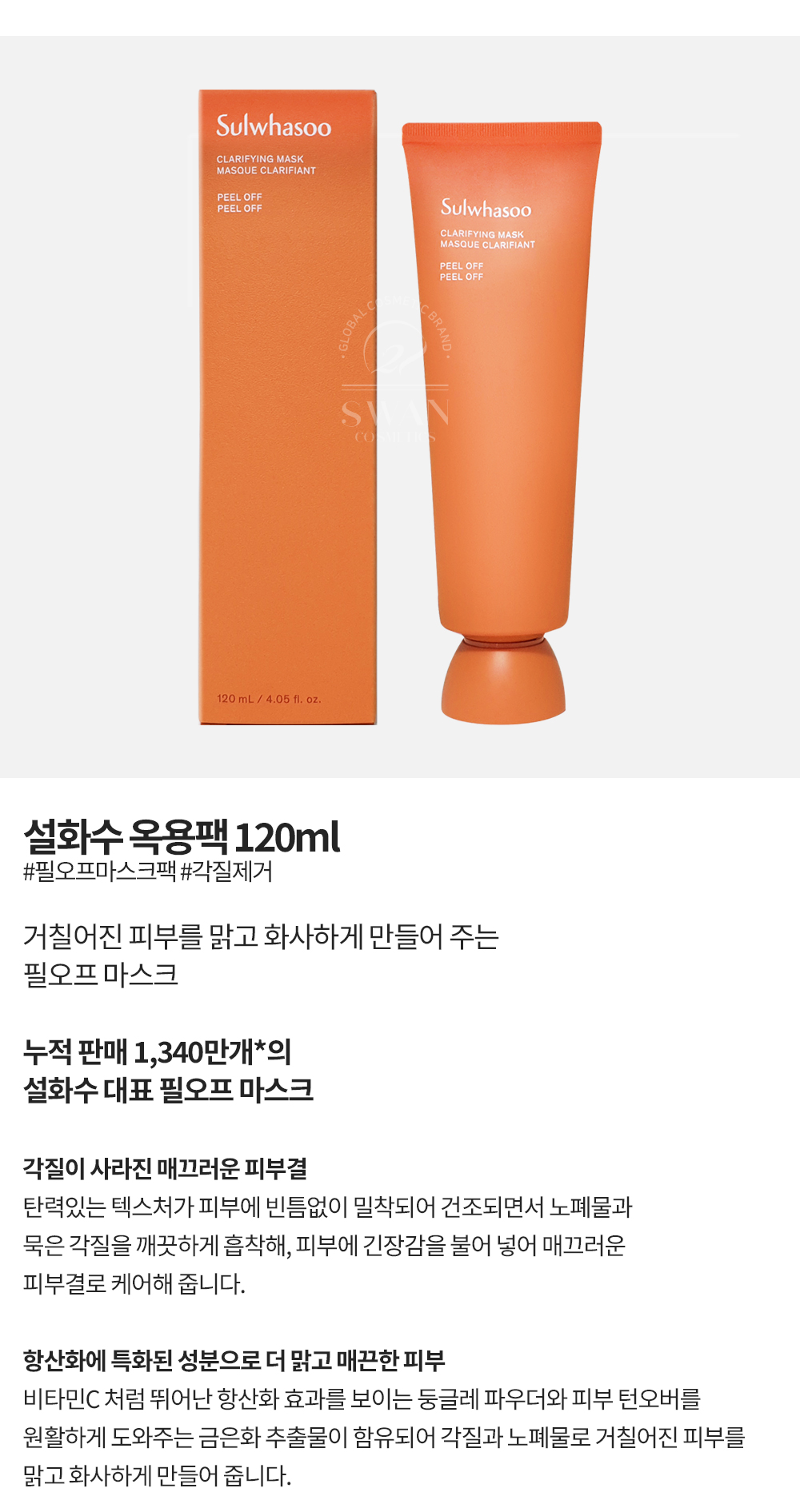Click the product title 설화수 옥용팩 120ml
Image resolution: width=800 pixels, height=1512 pixels.
[x=182, y=836]
